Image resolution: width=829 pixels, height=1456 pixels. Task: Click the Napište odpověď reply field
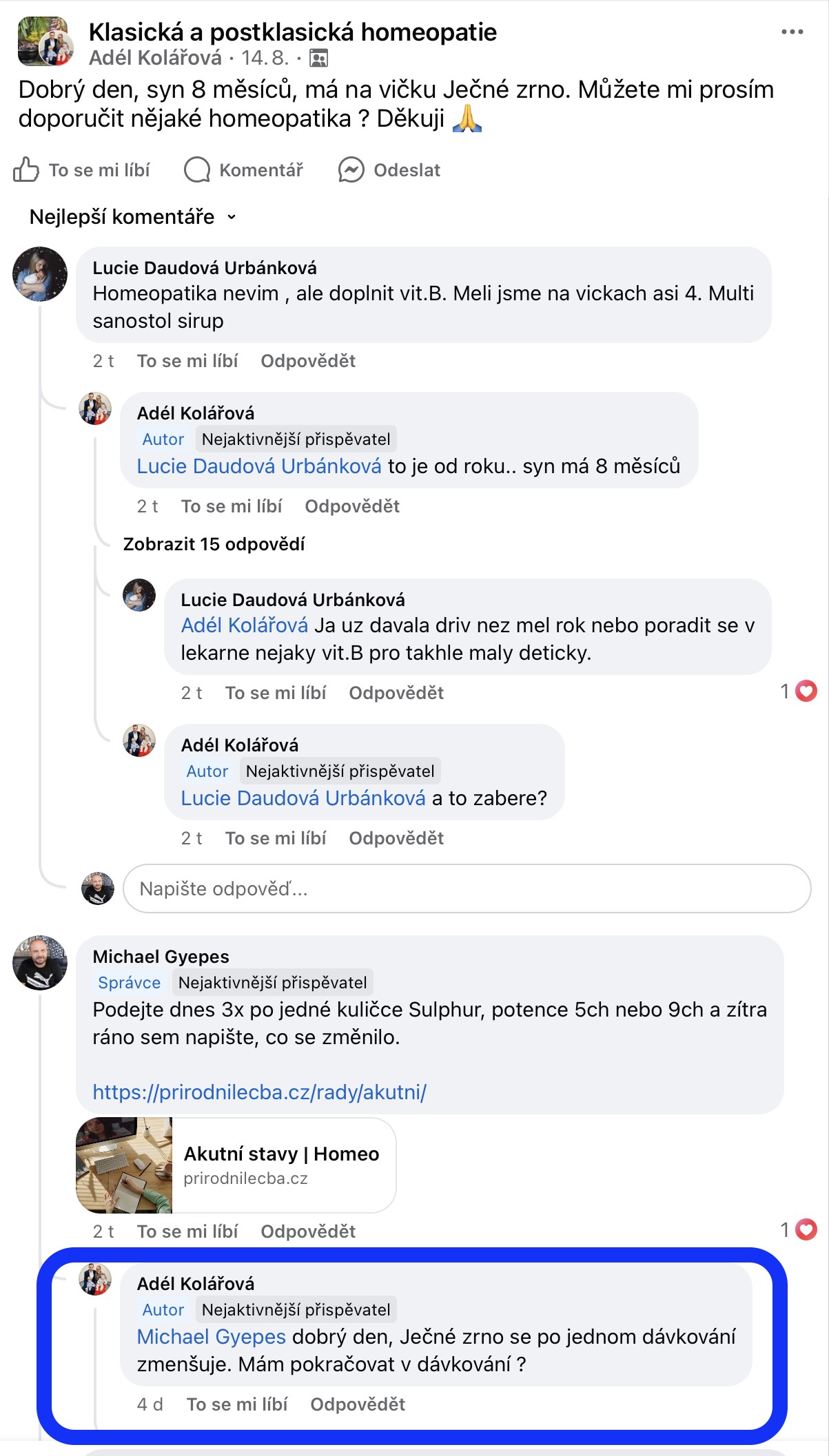click(x=466, y=888)
